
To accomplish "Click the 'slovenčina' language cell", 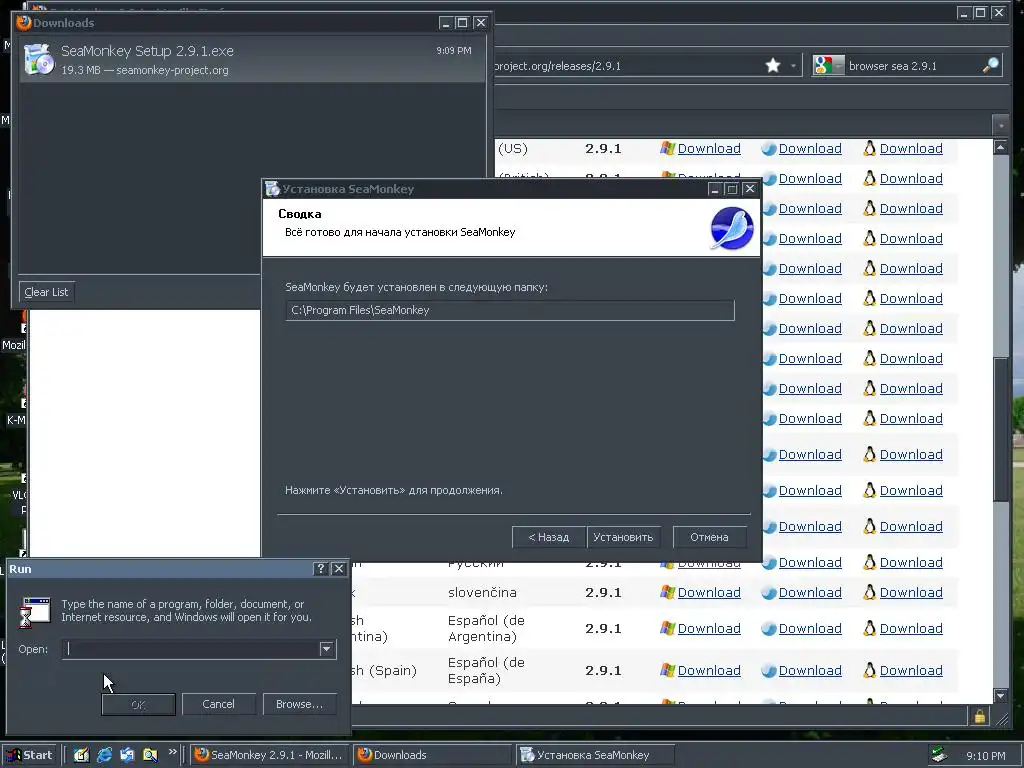I will 482,592.
